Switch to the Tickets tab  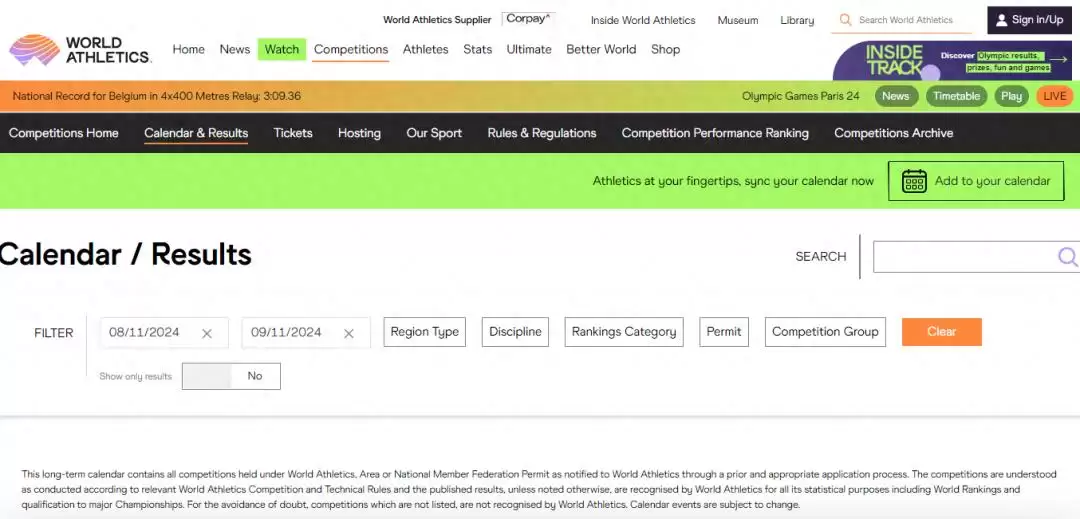click(x=293, y=133)
